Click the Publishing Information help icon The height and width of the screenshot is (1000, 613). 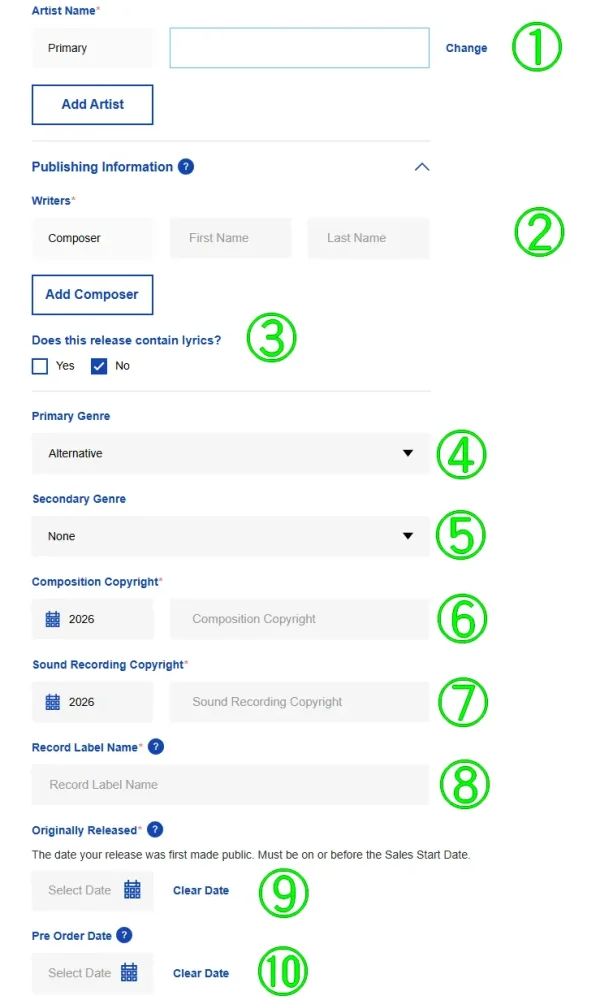click(186, 167)
